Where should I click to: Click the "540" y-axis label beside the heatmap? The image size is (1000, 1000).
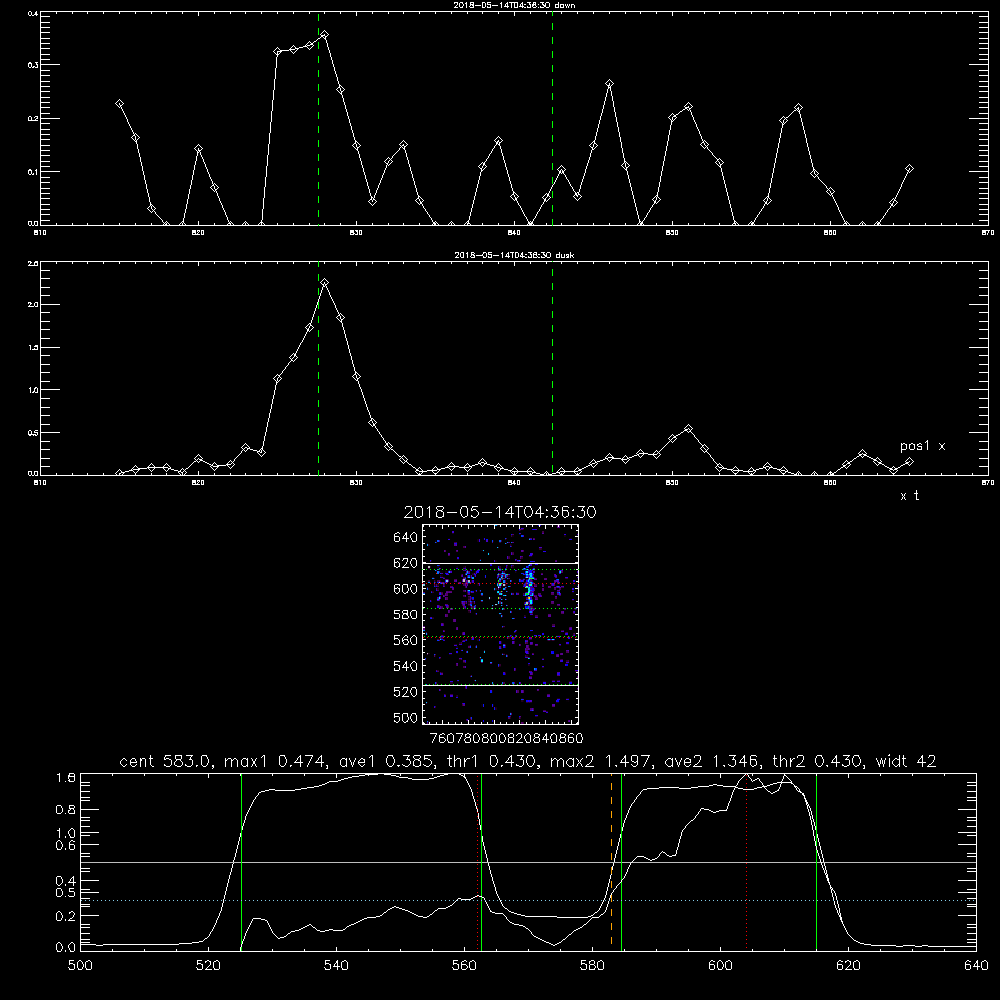pyautogui.click(x=406, y=666)
